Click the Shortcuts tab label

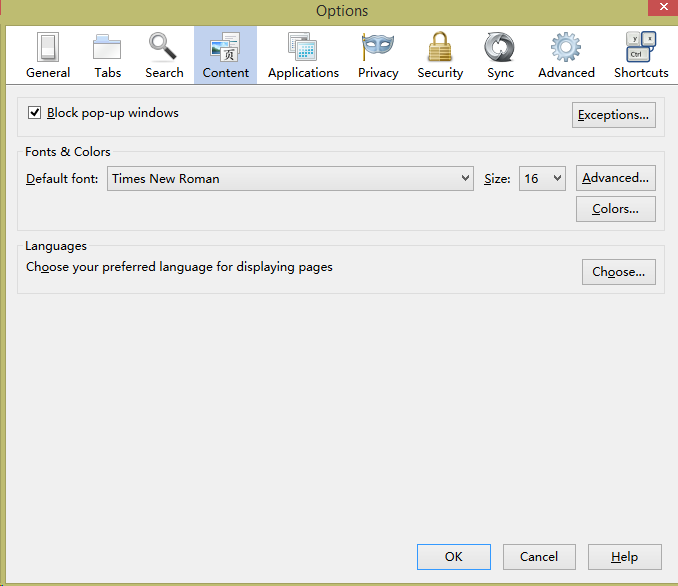coord(641,73)
